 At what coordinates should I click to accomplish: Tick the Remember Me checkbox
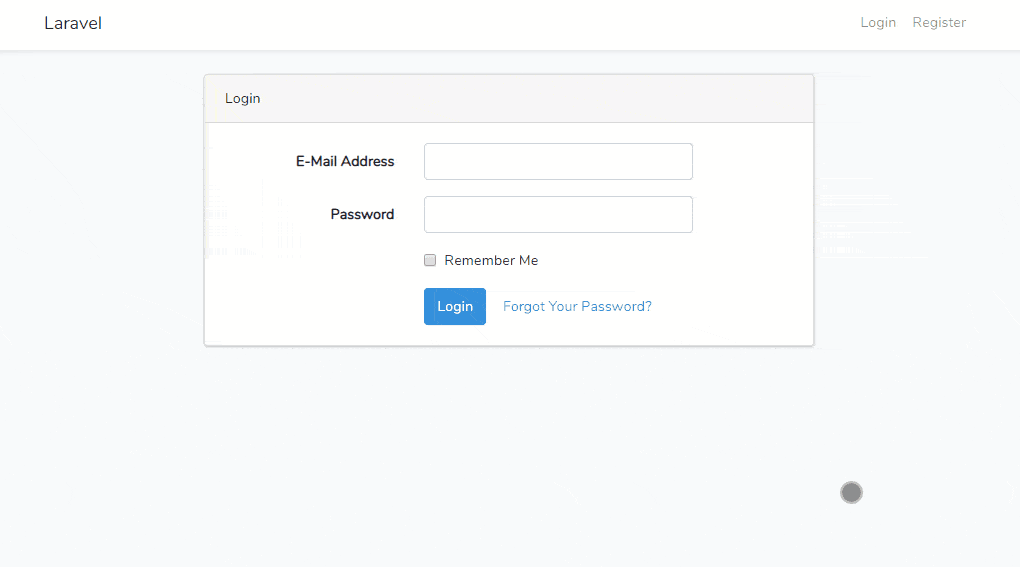pos(430,260)
